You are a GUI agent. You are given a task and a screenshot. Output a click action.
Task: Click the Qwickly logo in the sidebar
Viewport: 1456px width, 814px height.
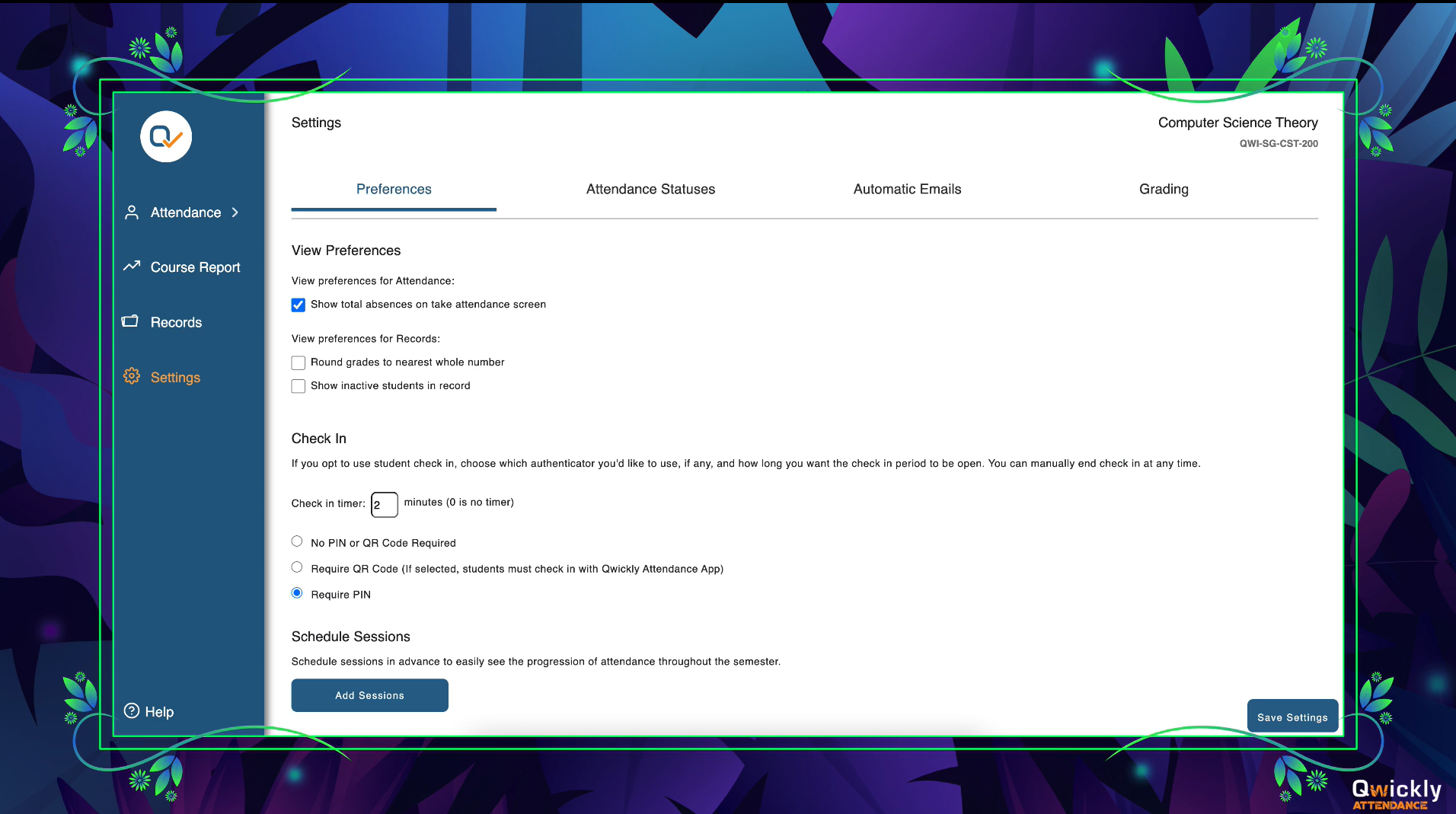[166, 137]
